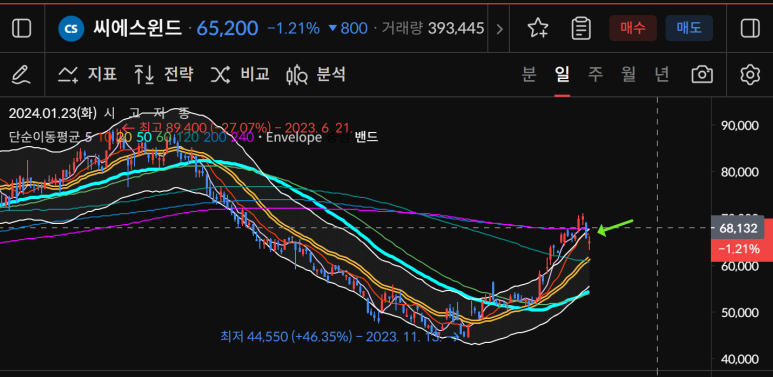Switch to 주 weekly chart tab
773x377 pixels.
(595, 75)
